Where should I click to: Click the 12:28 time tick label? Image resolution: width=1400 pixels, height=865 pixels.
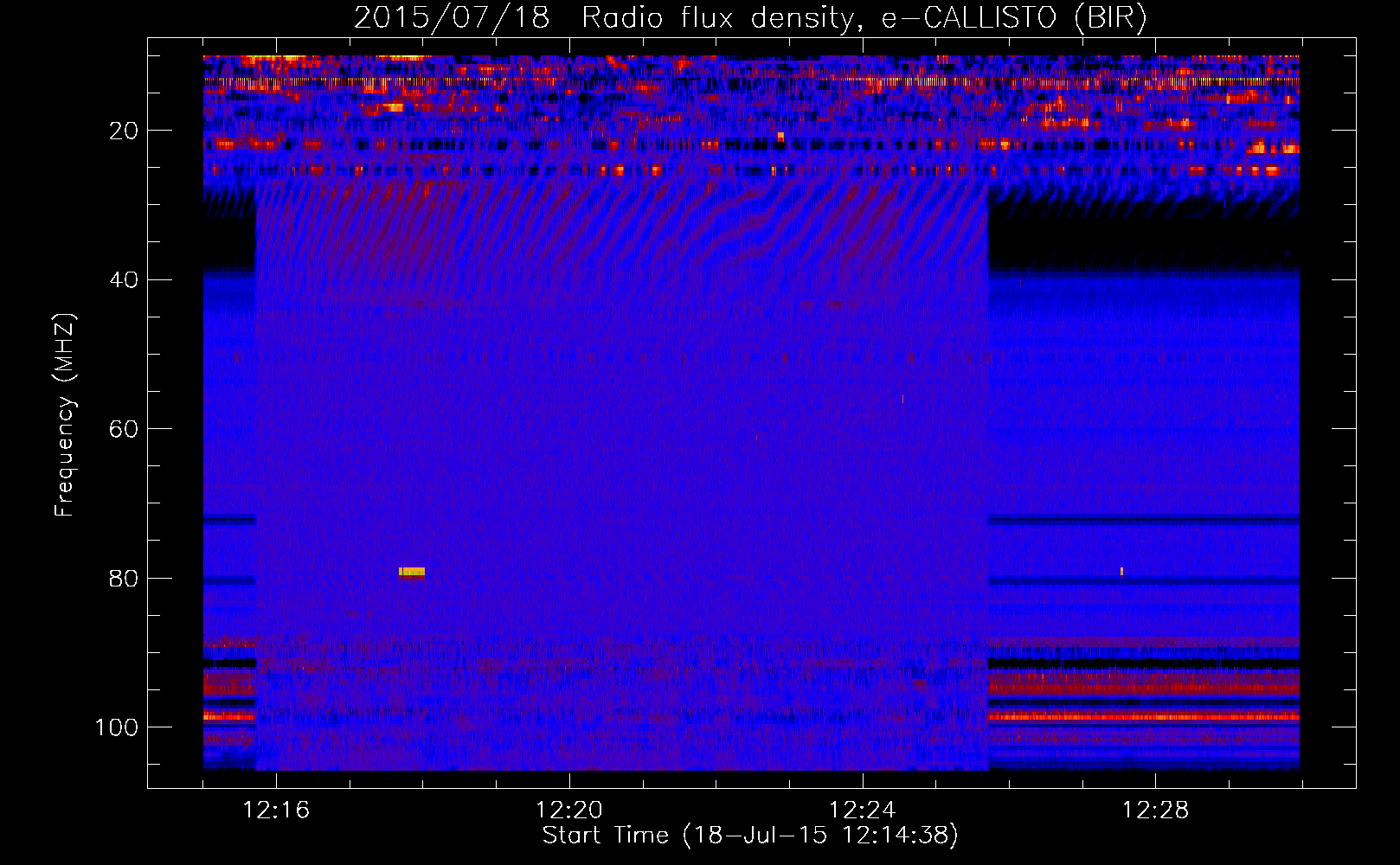(x=1156, y=811)
